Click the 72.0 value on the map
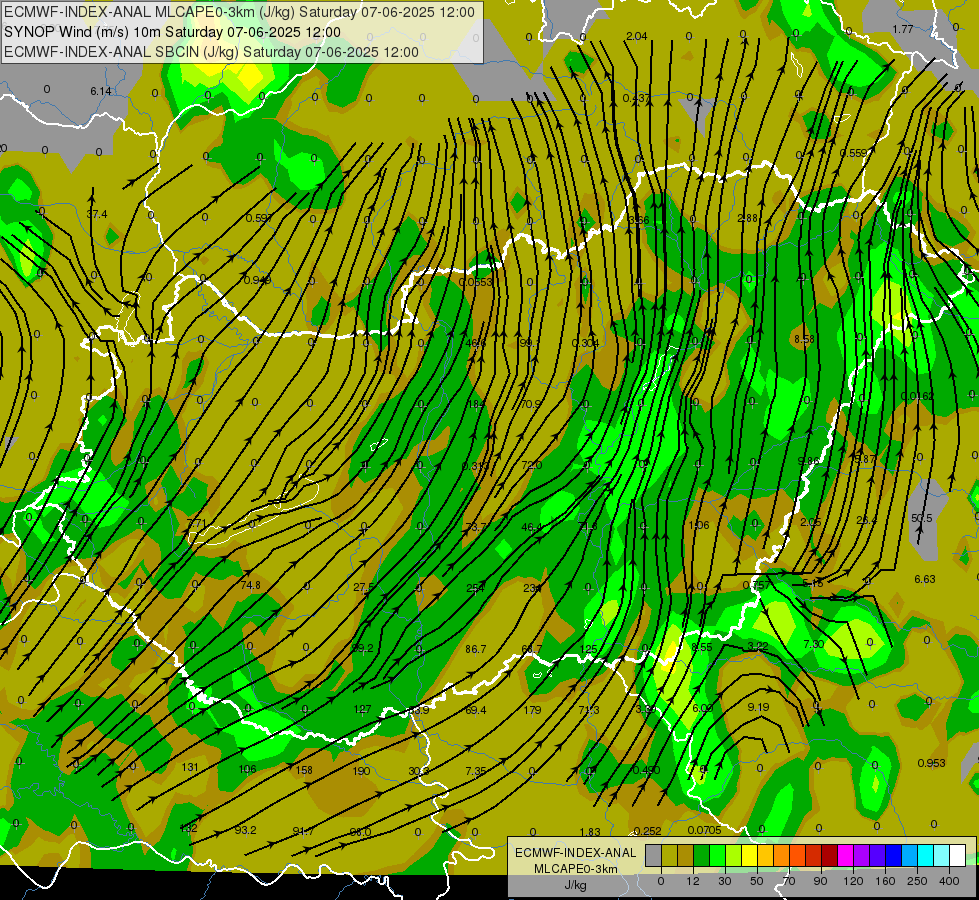 (x=531, y=465)
